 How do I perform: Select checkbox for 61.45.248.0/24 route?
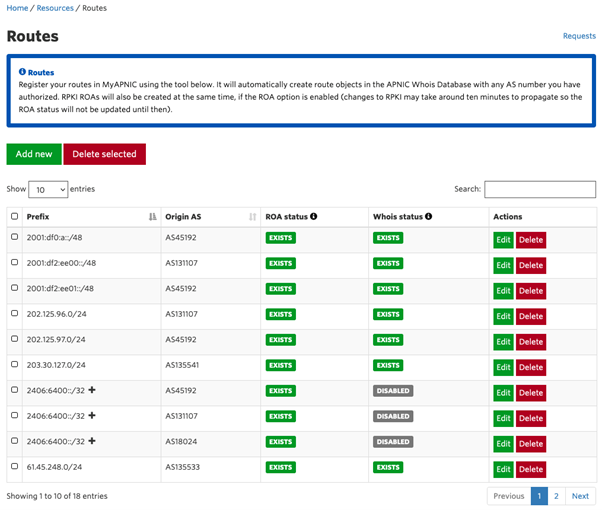point(14,466)
